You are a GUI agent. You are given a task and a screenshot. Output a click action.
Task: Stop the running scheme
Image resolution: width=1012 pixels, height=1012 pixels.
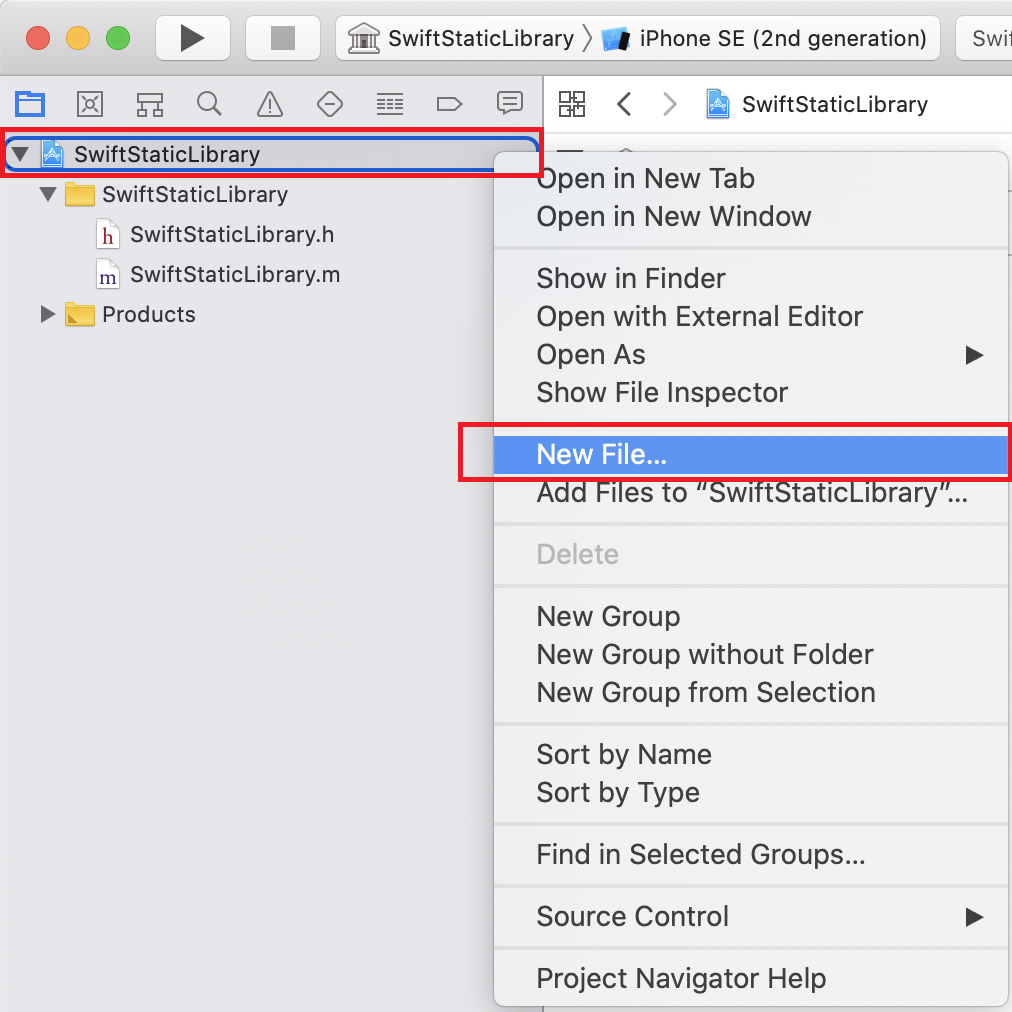pos(283,38)
